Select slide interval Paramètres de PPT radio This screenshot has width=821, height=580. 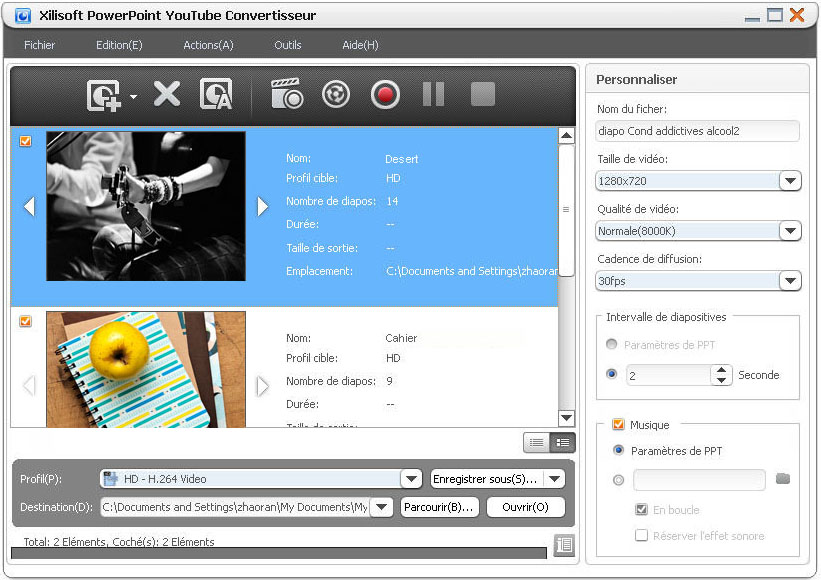[x=612, y=344]
